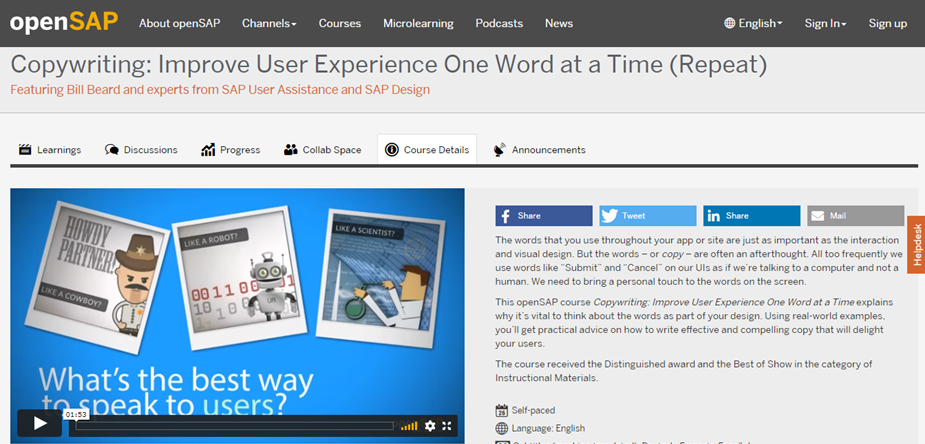Adjust video volume bars

click(409, 425)
